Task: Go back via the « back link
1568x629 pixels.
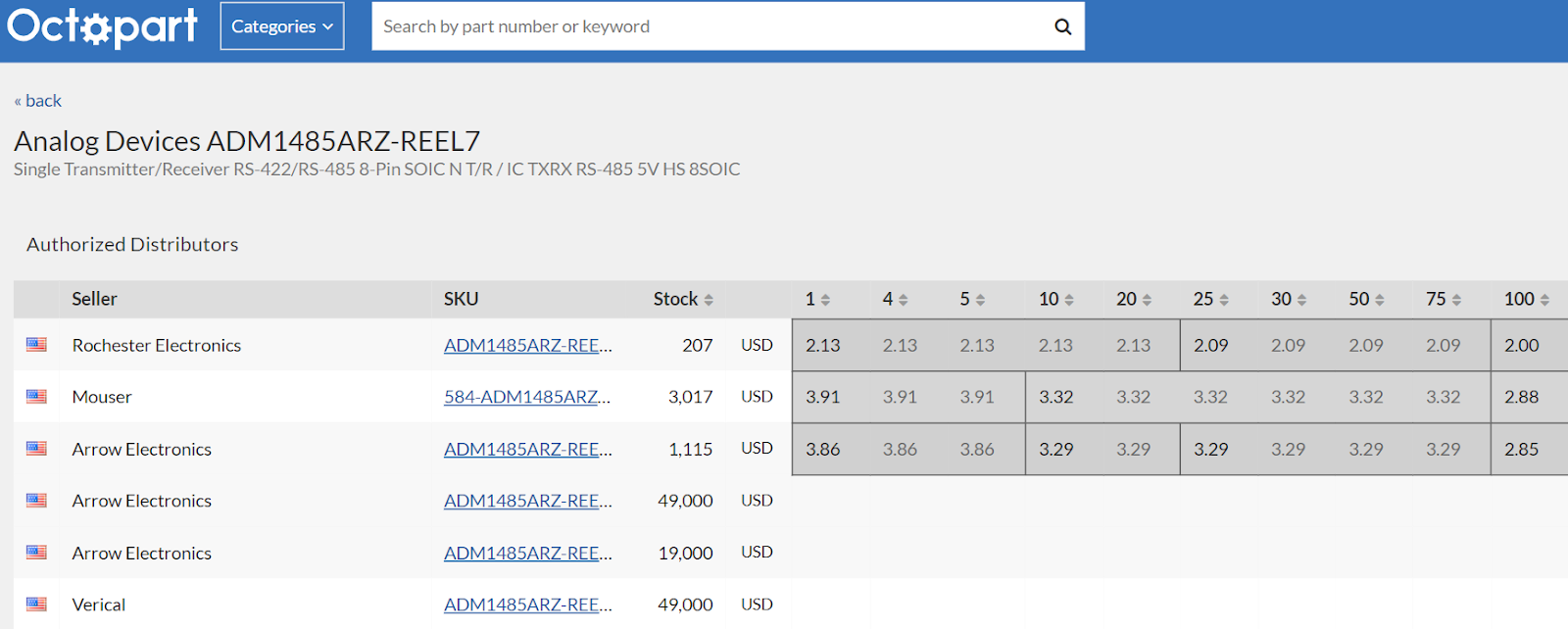Action: (x=37, y=101)
